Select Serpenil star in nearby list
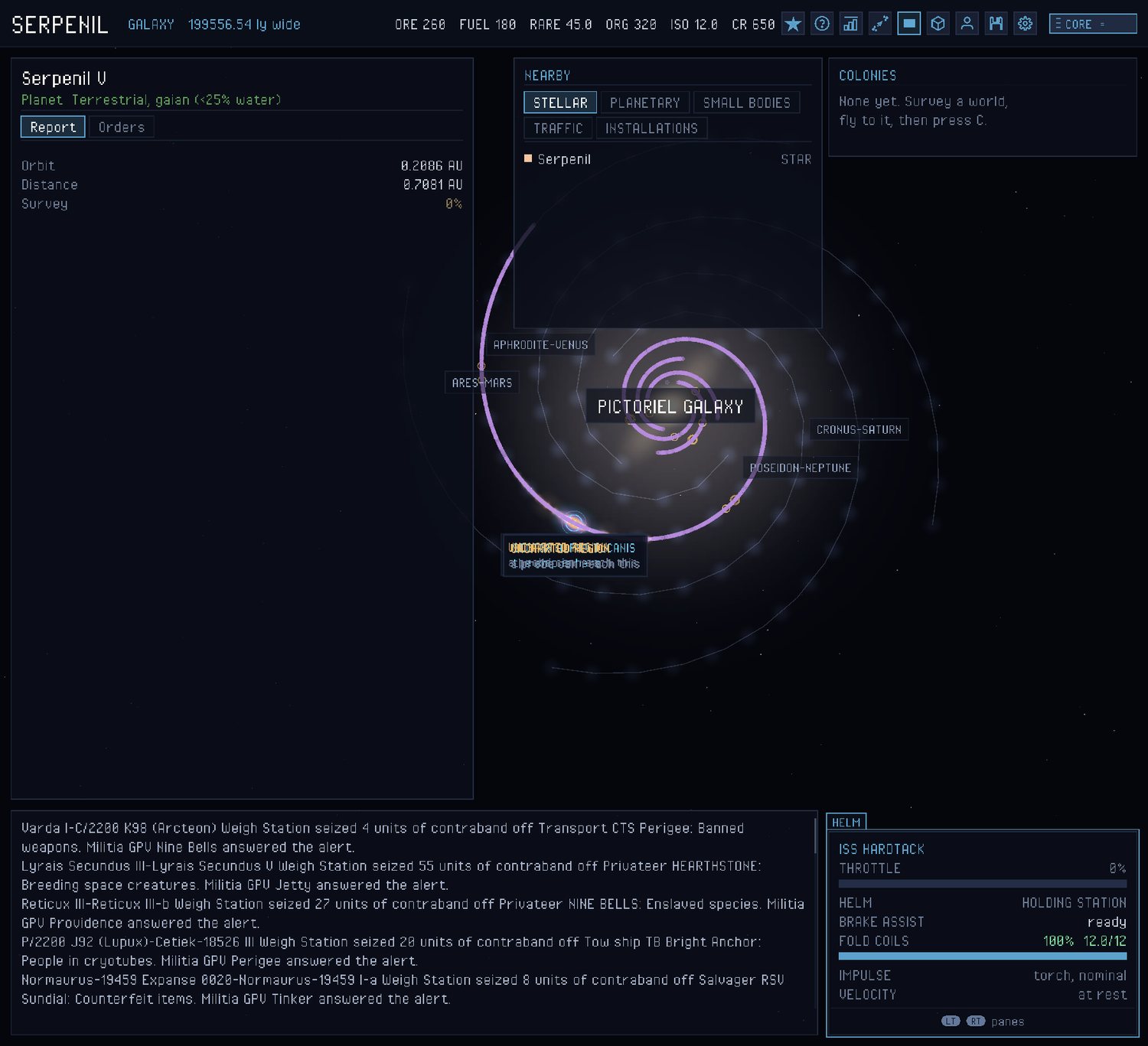This screenshot has height=1046, width=1148. point(667,159)
